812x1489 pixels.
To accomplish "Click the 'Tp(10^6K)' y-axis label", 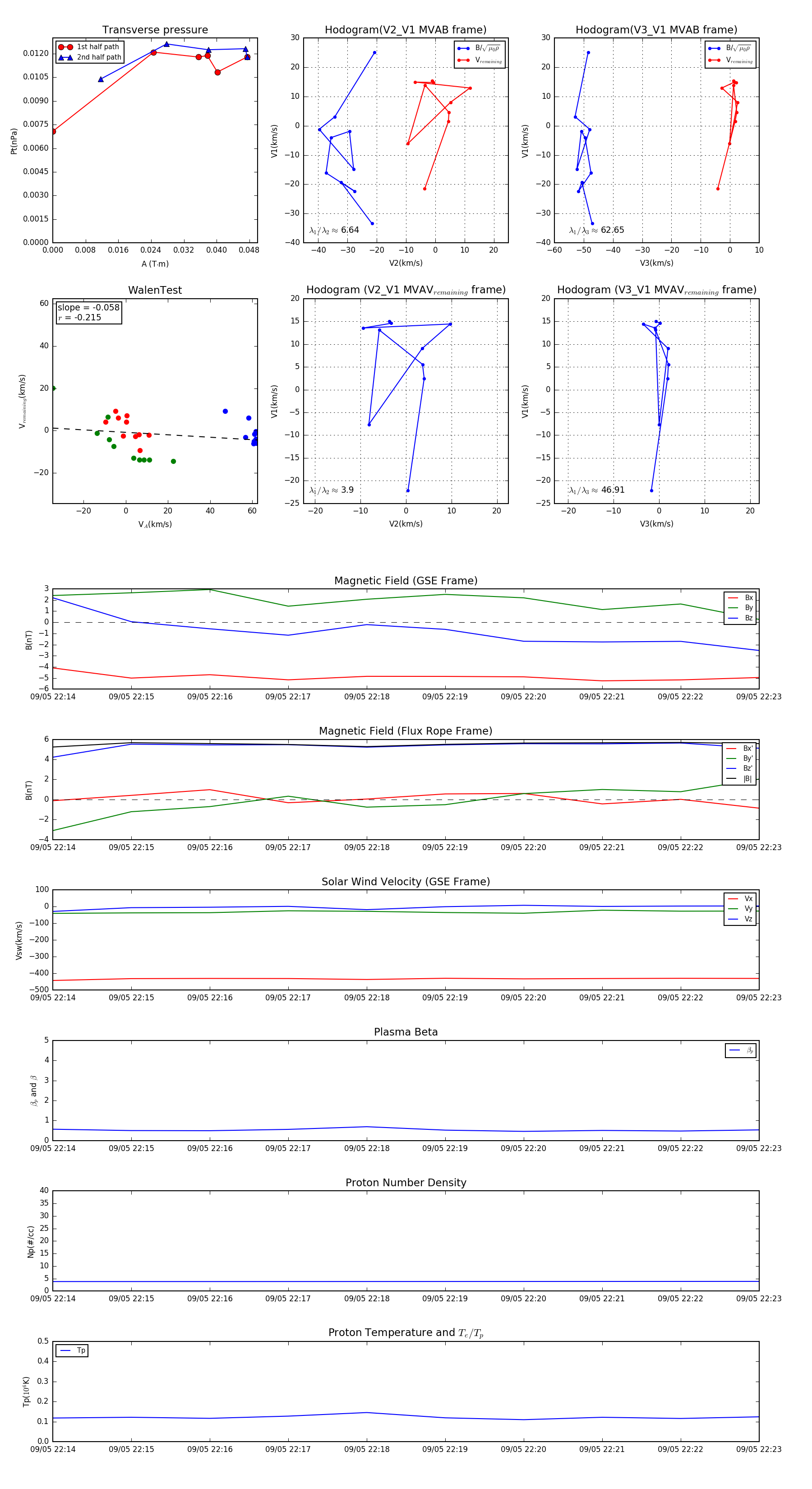I will [26, 1392].
